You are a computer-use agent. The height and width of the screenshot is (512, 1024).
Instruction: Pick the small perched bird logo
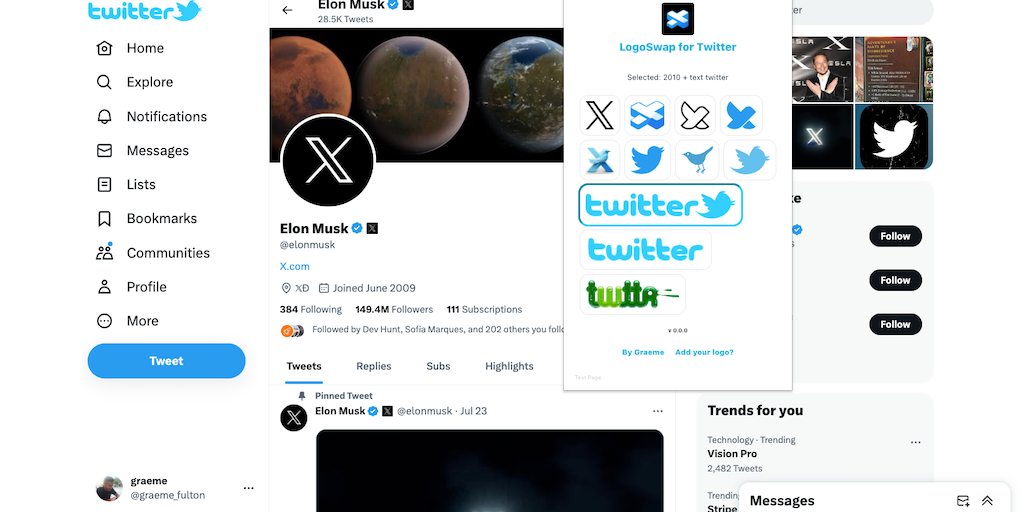pos(697,160)
